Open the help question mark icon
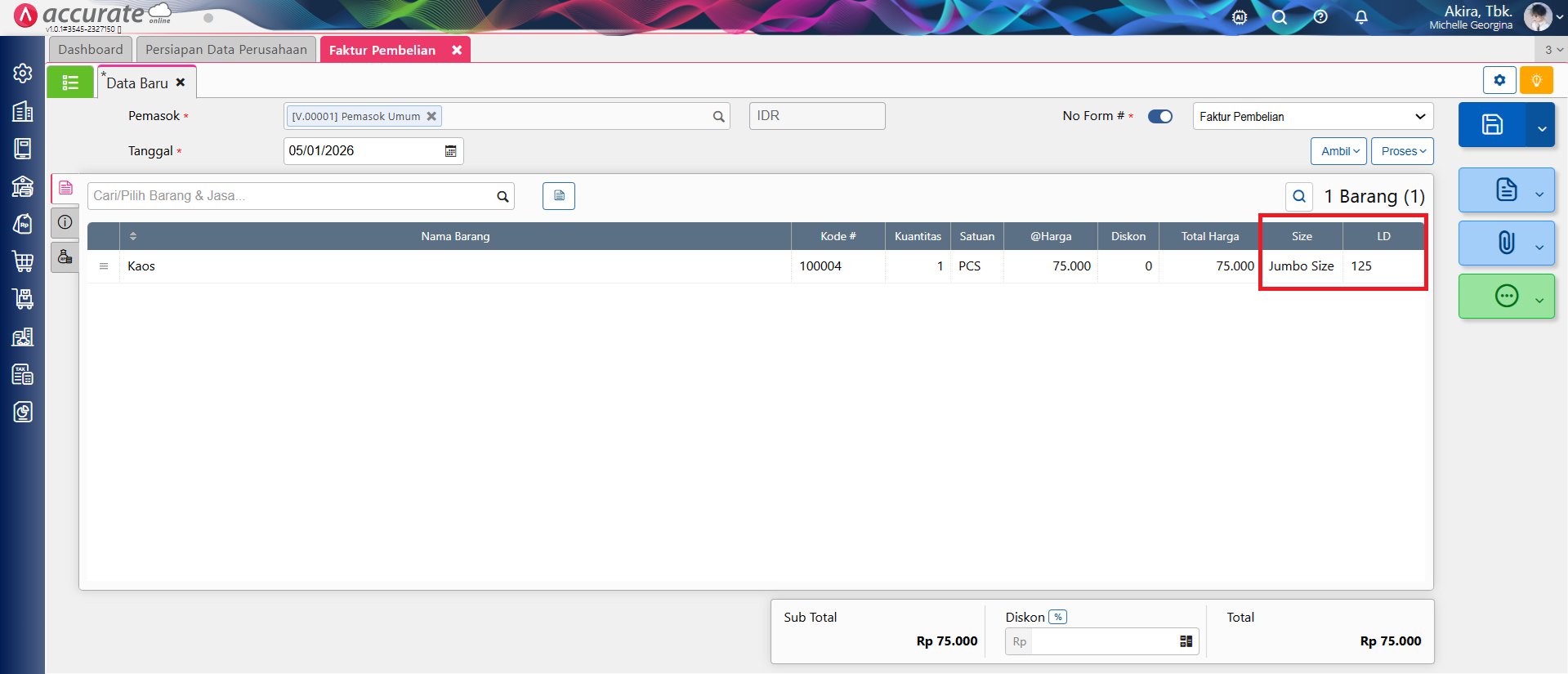Image resolution: width=1568 pixels, height=674 pixels. (1320, 17)
